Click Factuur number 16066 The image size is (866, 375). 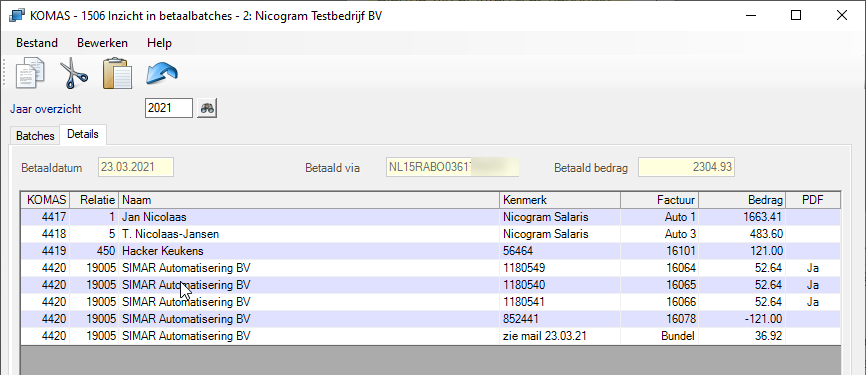(x=681, y=303)
